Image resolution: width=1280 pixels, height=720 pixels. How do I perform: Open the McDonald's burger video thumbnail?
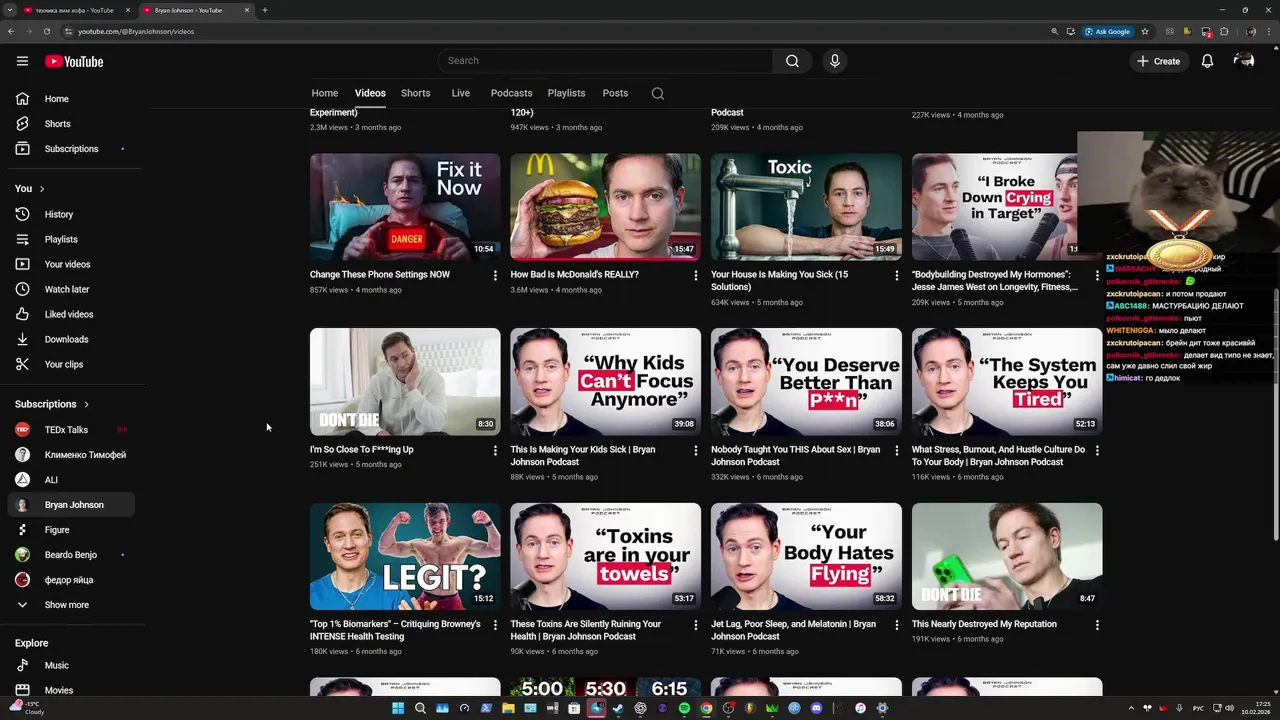point(605,207)
